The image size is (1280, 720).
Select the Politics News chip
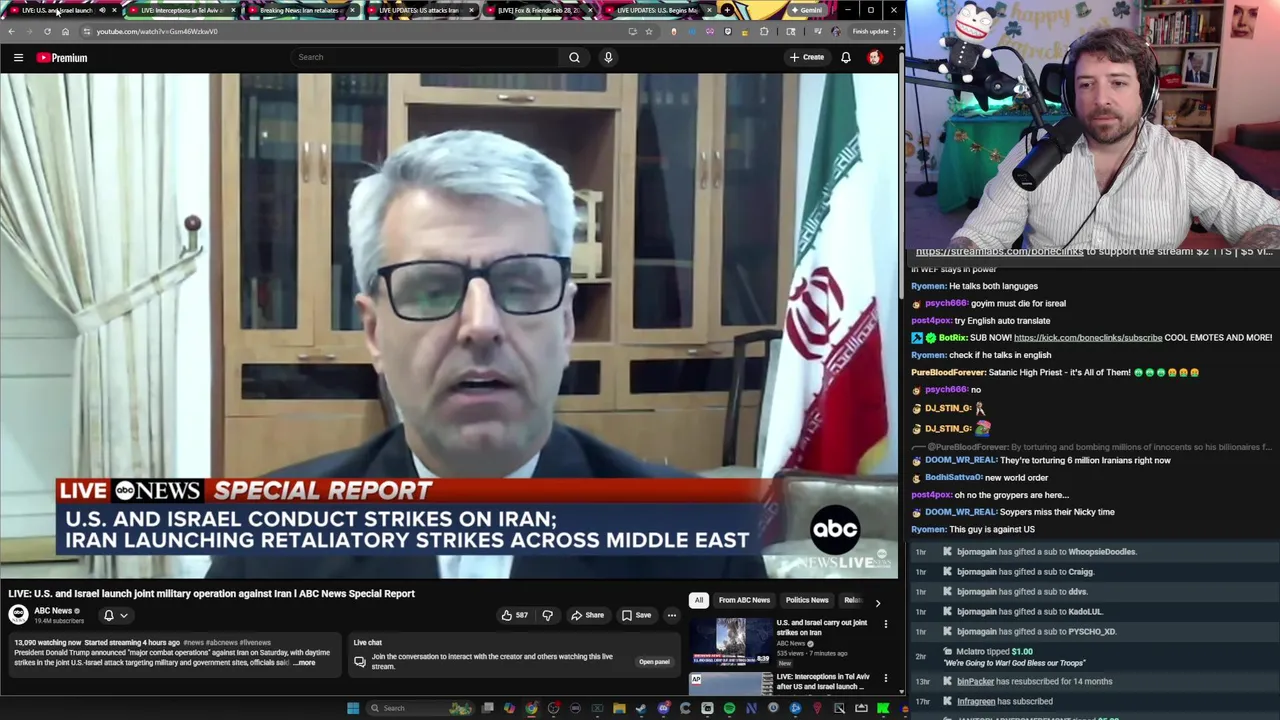pyautogui.click(x=807, y=600)
